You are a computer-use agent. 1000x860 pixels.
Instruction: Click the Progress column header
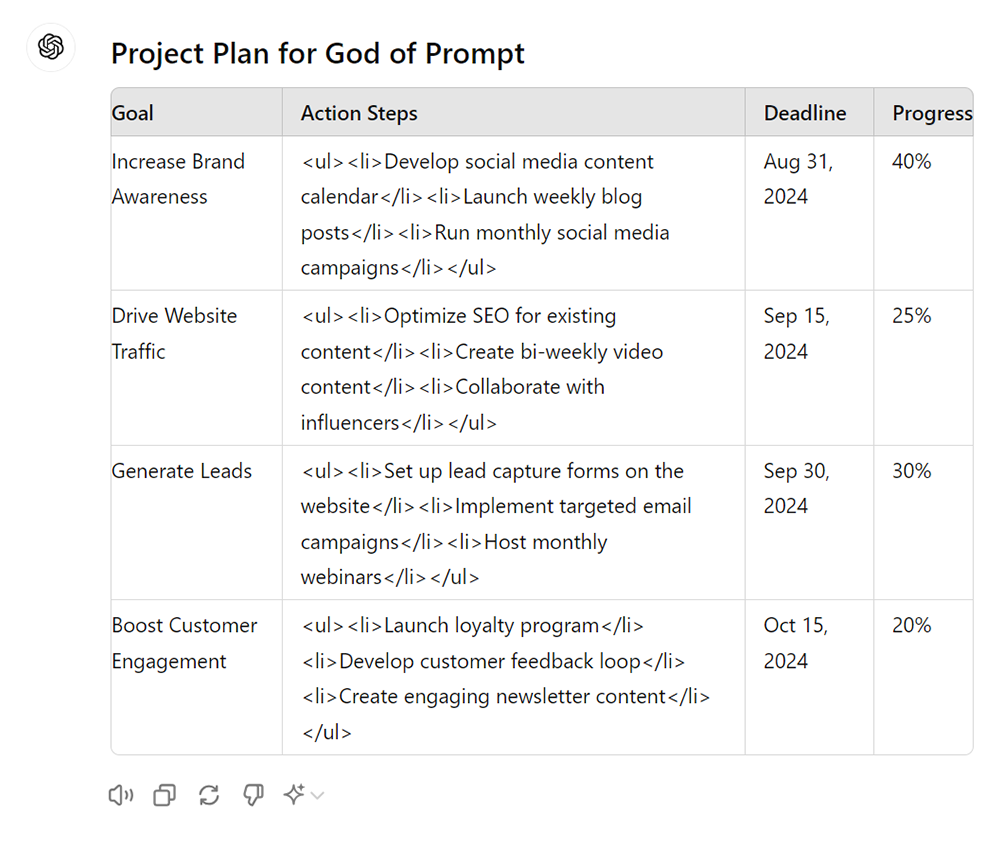tap(931, 113)
